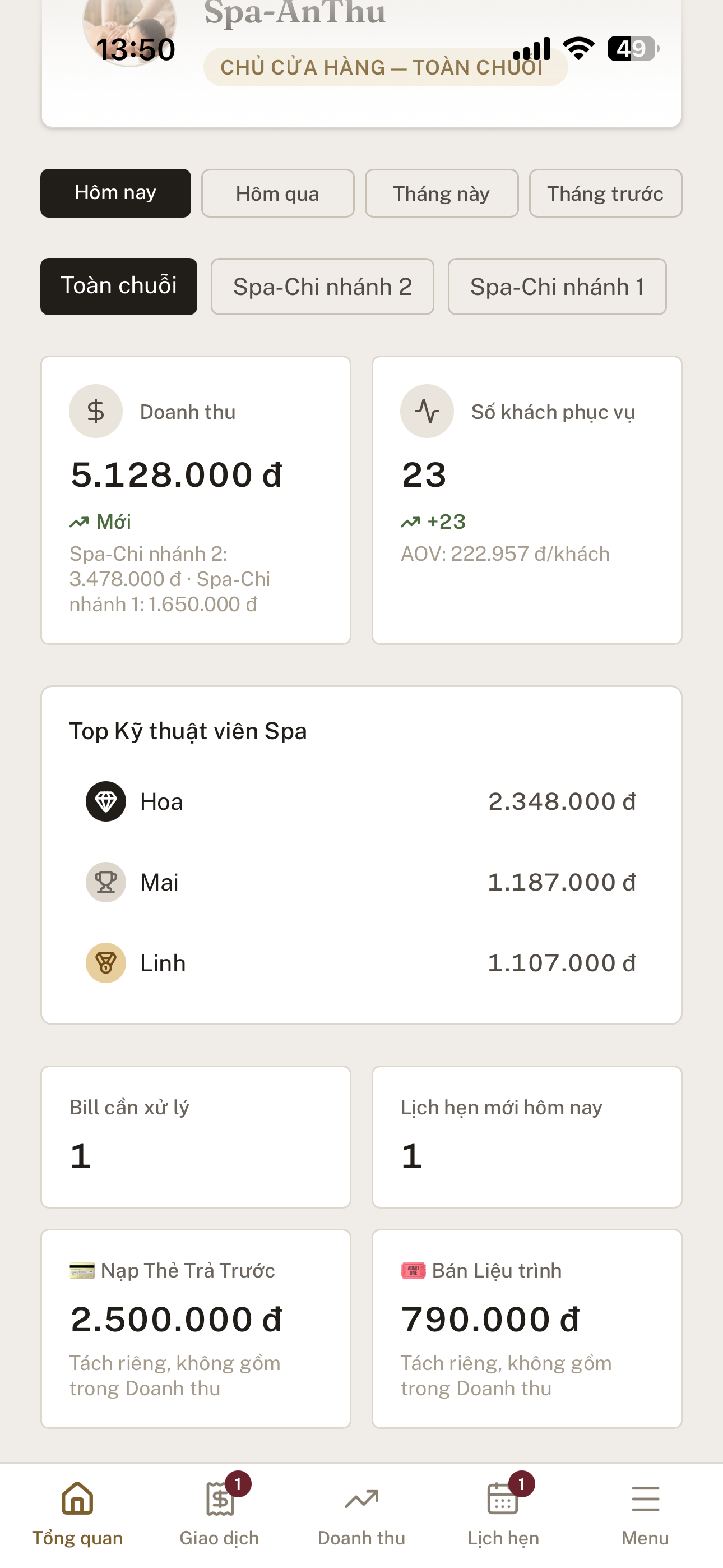723x1568 pixels.
Task: Open the Menu hamburger icon
Action: pyautogui.click(x=645, y=1498)
